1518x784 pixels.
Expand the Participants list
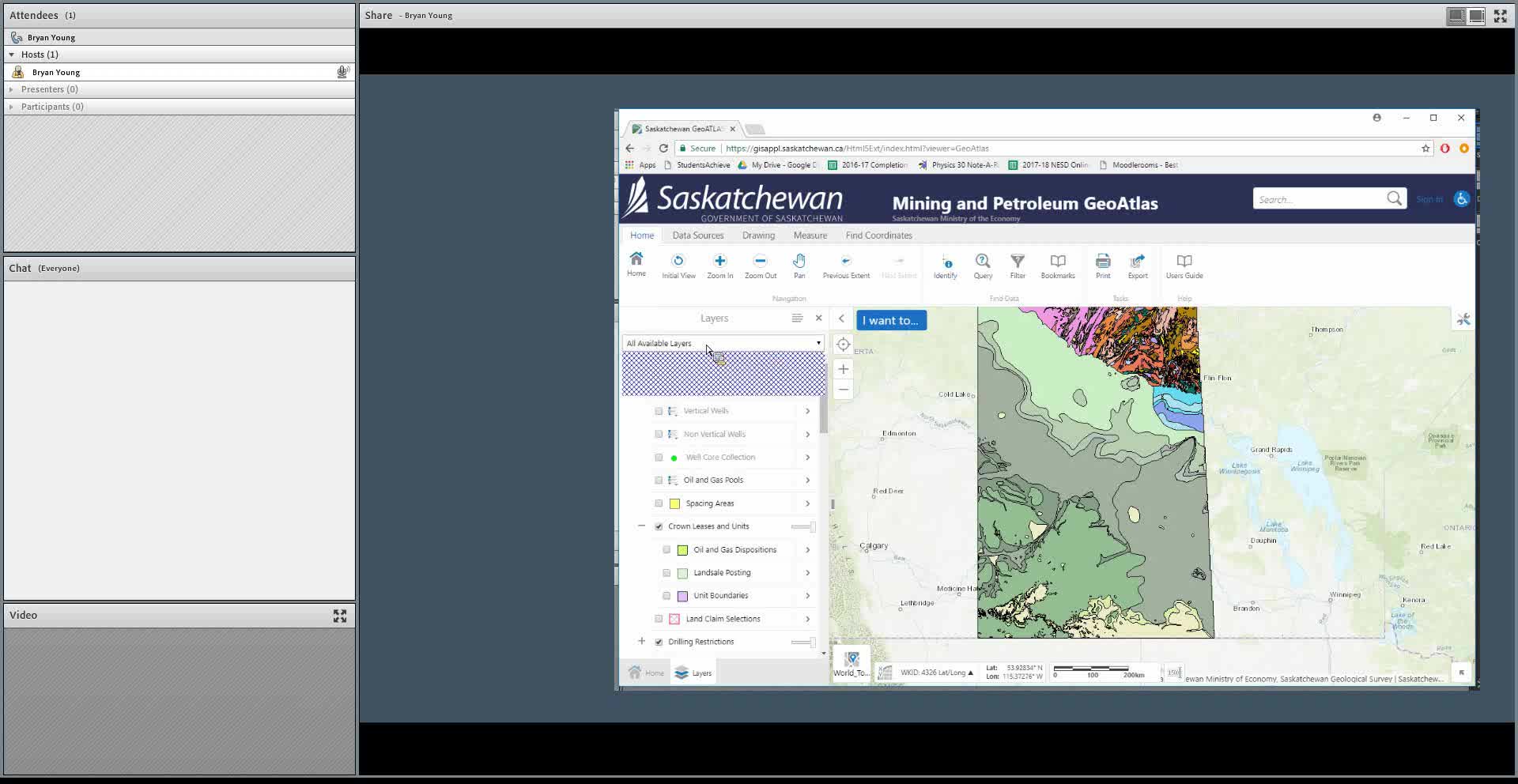(11, 107)
